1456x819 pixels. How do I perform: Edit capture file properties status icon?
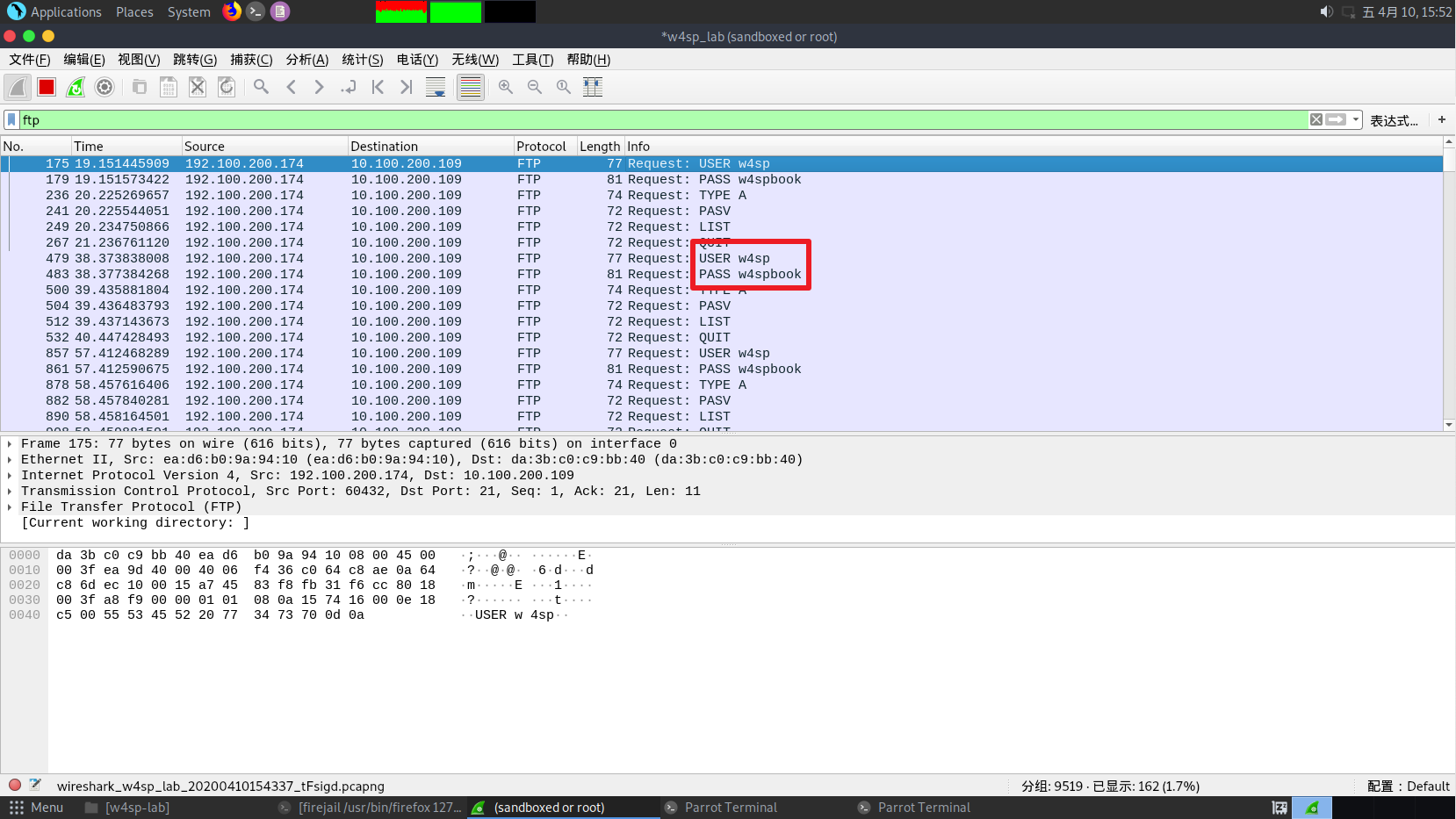click(x=35, y=785)
